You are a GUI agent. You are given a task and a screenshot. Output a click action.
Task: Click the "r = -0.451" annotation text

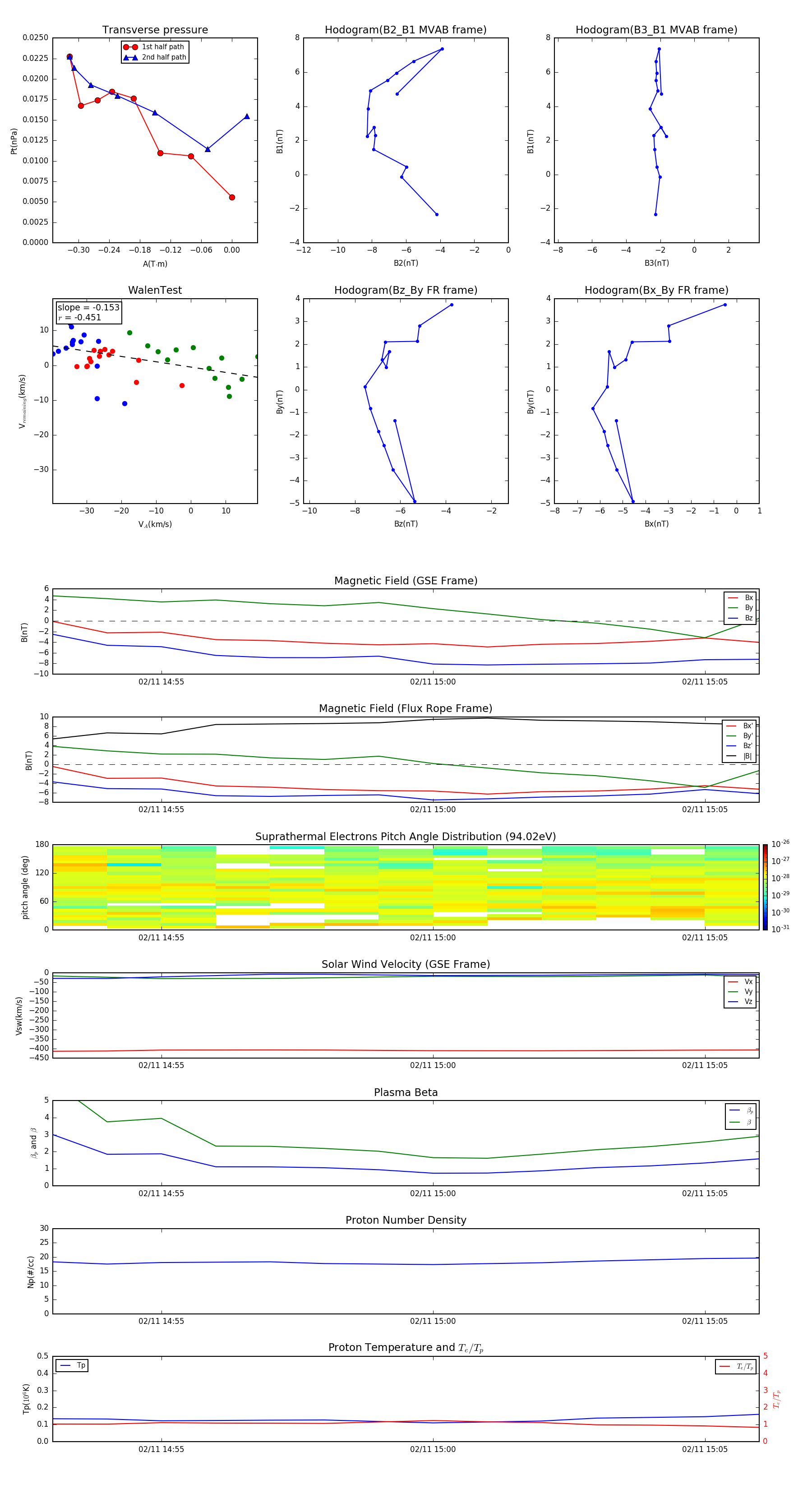point(79,317)
